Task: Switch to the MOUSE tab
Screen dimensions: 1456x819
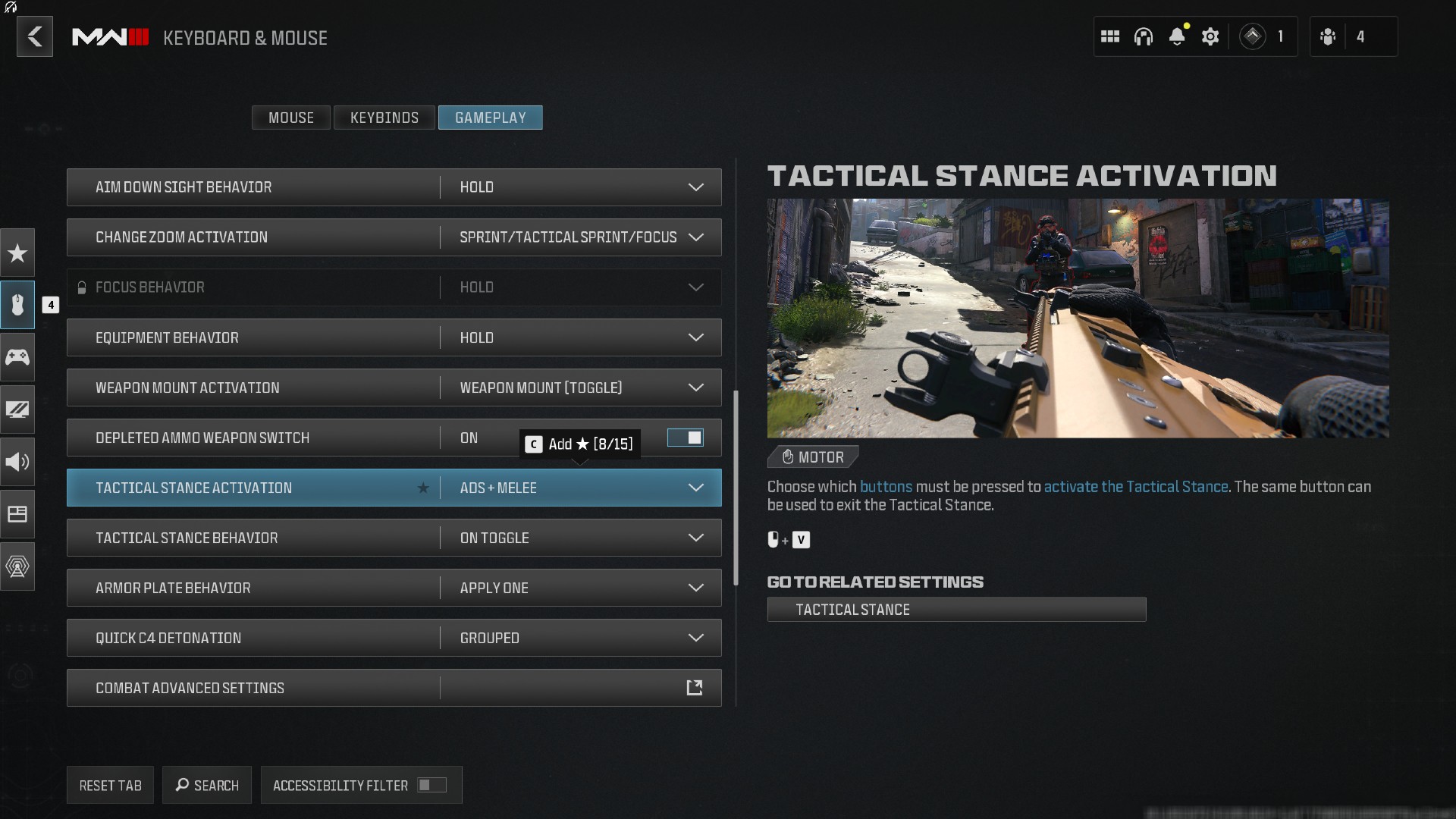Action: tap(291, 117)
